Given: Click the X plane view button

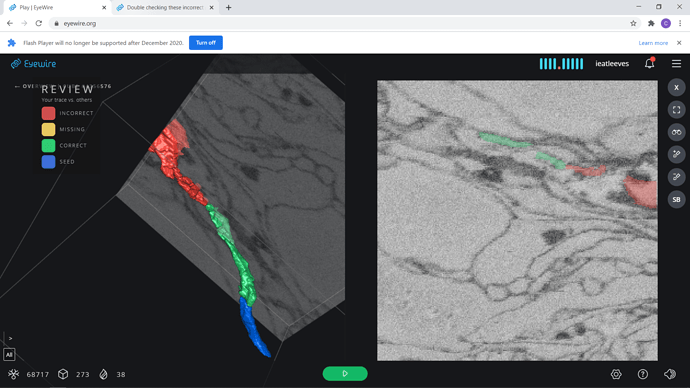Looking at the screenshot, I should tap(676, 88).
